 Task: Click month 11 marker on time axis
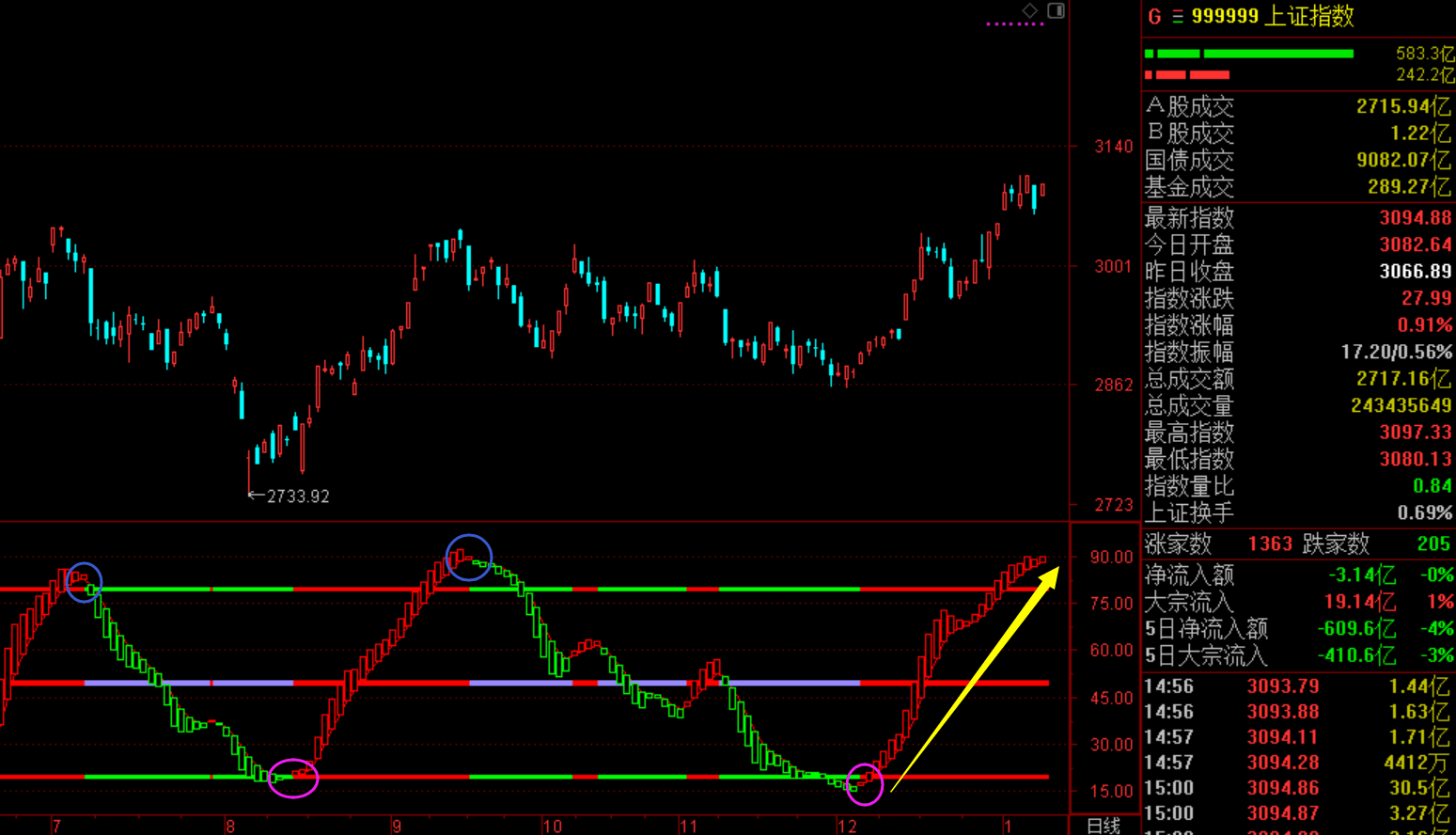click(689, 827)
